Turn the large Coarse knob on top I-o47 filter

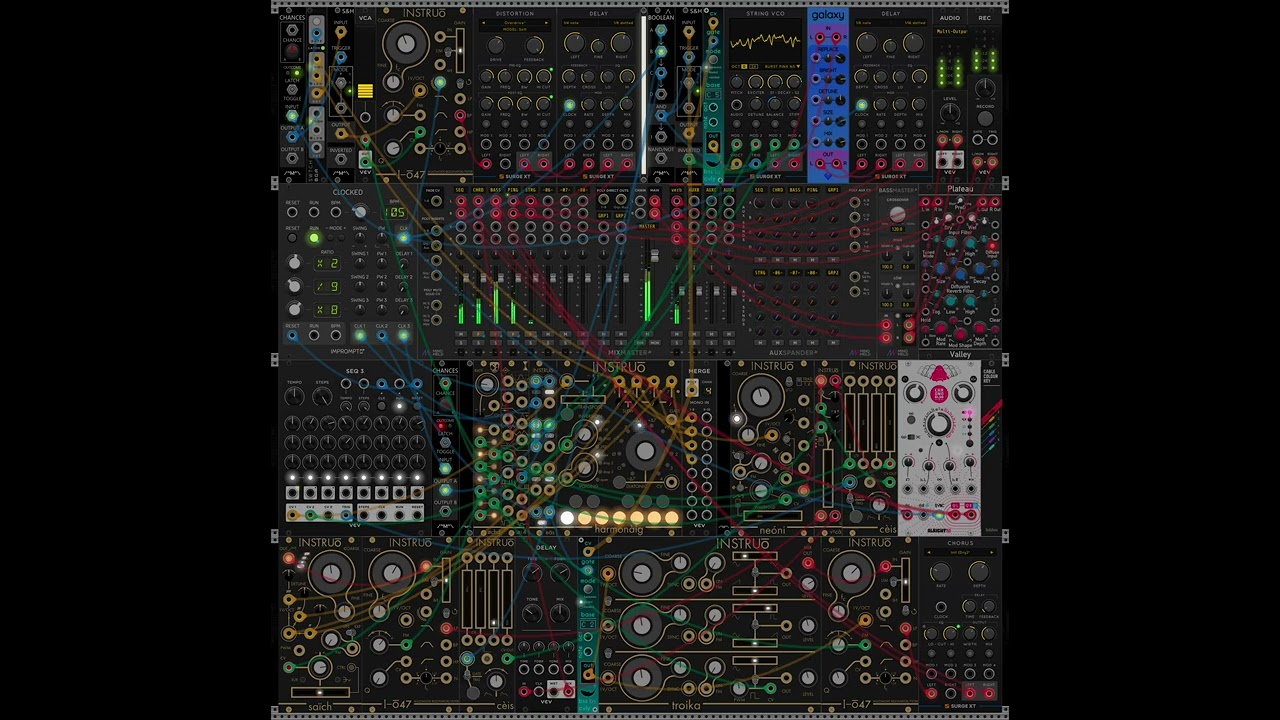pyautogui.click(x=405, y=44)
